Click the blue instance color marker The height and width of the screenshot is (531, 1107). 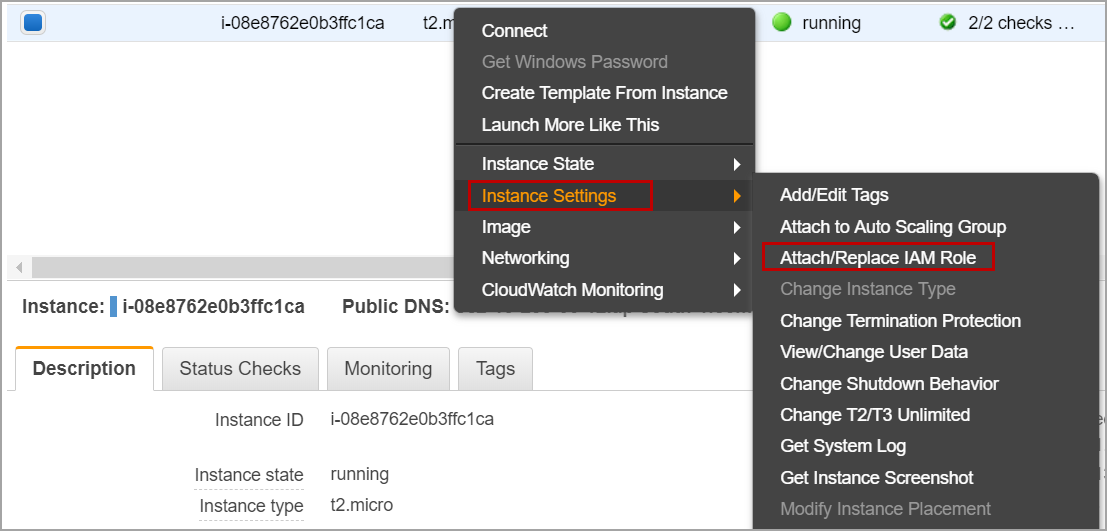point(114,306)
